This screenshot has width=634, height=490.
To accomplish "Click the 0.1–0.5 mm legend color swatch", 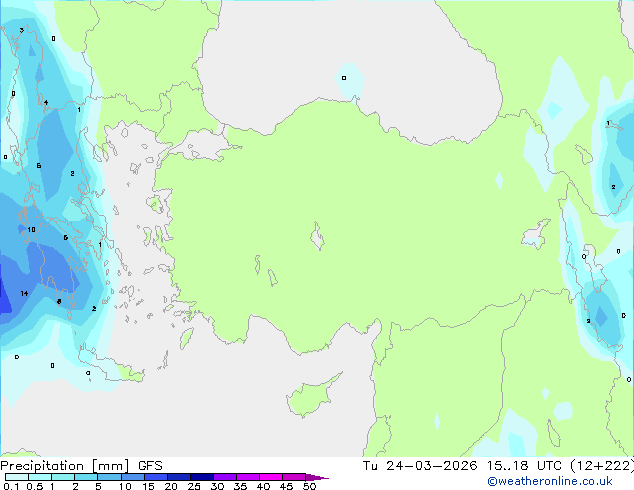I will (x=17, y=477).
